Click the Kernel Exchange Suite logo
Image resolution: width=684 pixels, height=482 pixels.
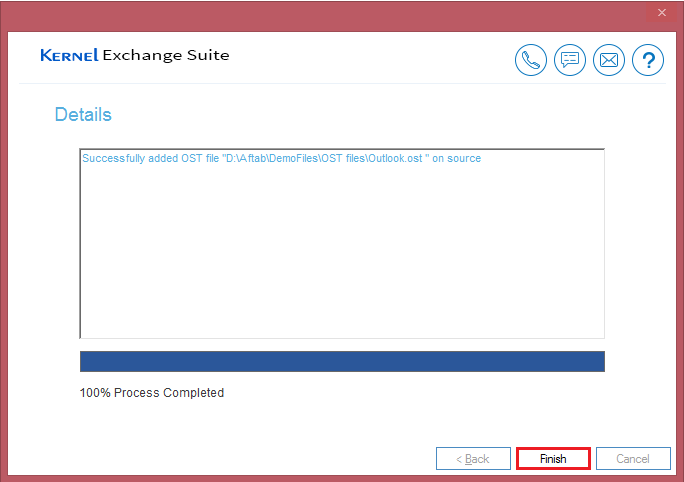point(134,55)
